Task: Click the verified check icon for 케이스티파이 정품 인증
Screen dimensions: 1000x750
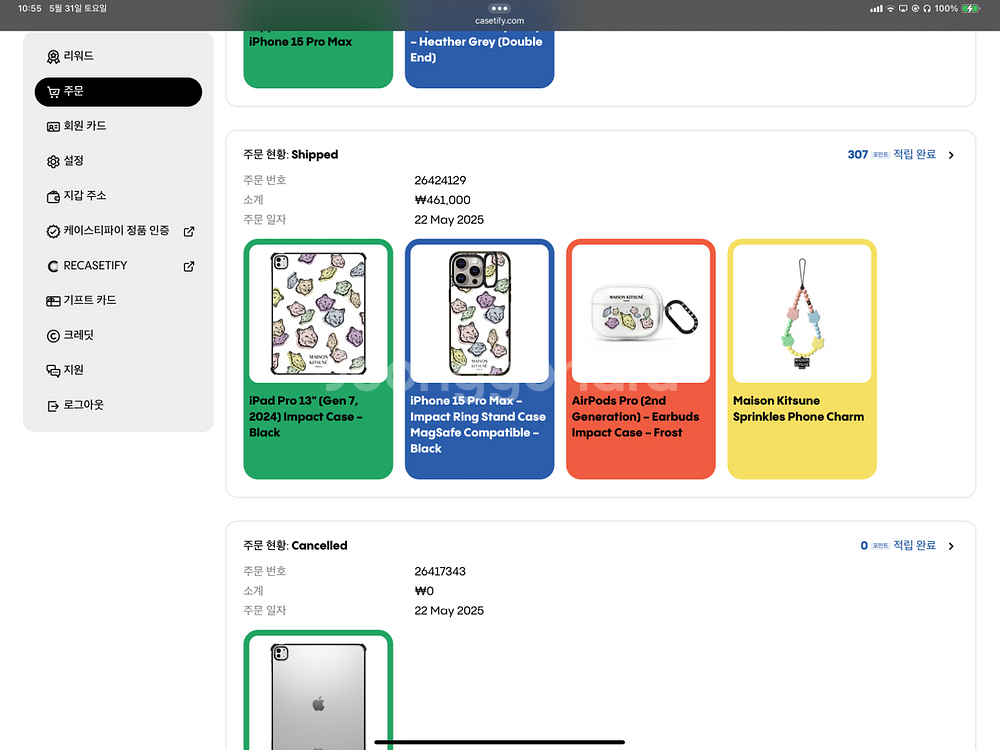Action: (x=53, y=231)
